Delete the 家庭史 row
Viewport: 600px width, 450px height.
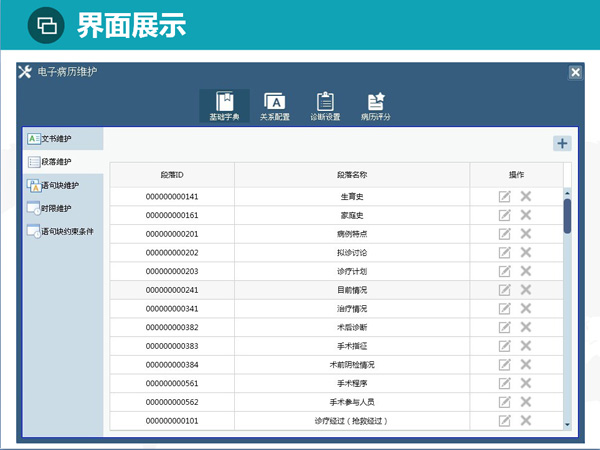(526, 215)
